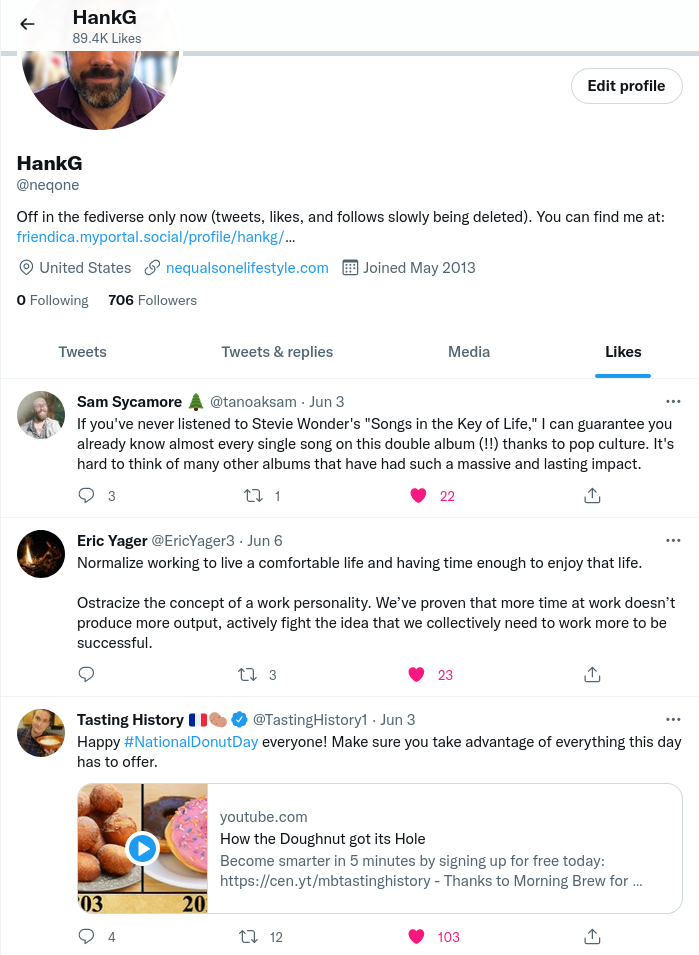Reply to Sam Sycamore's tweet
The width and height of the screenshot is (699, 955).
coord(86,496)
